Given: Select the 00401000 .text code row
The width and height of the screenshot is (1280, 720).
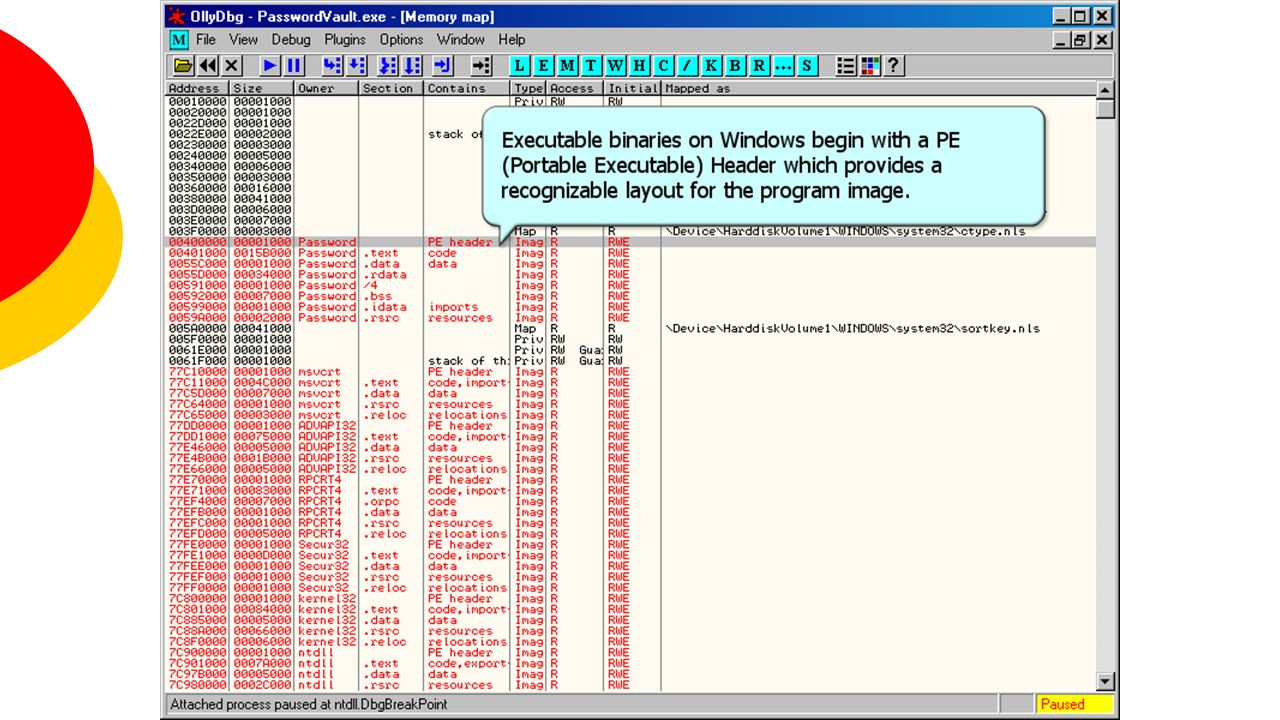Looking at the screenshot, I should [x=630, y=253].
